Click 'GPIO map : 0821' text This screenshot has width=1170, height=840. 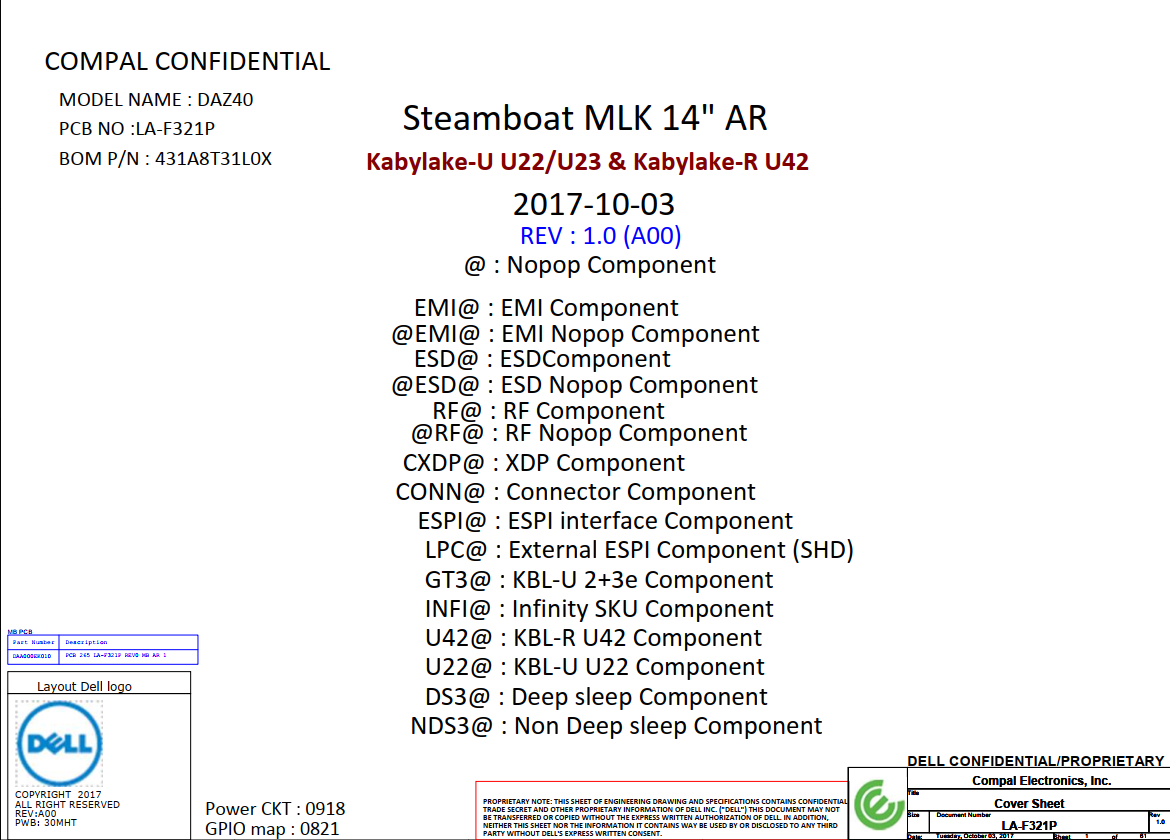pyautogui.click(x=272, y=829)
